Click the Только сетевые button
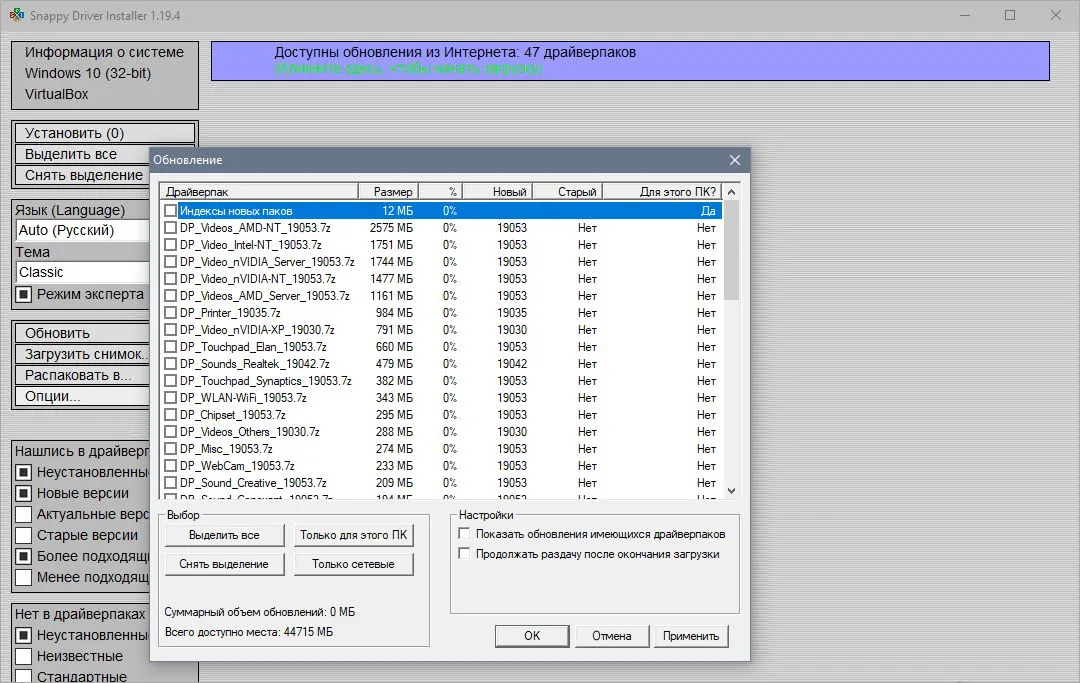This screenshot has width=1080, height=683. [353, 564]
